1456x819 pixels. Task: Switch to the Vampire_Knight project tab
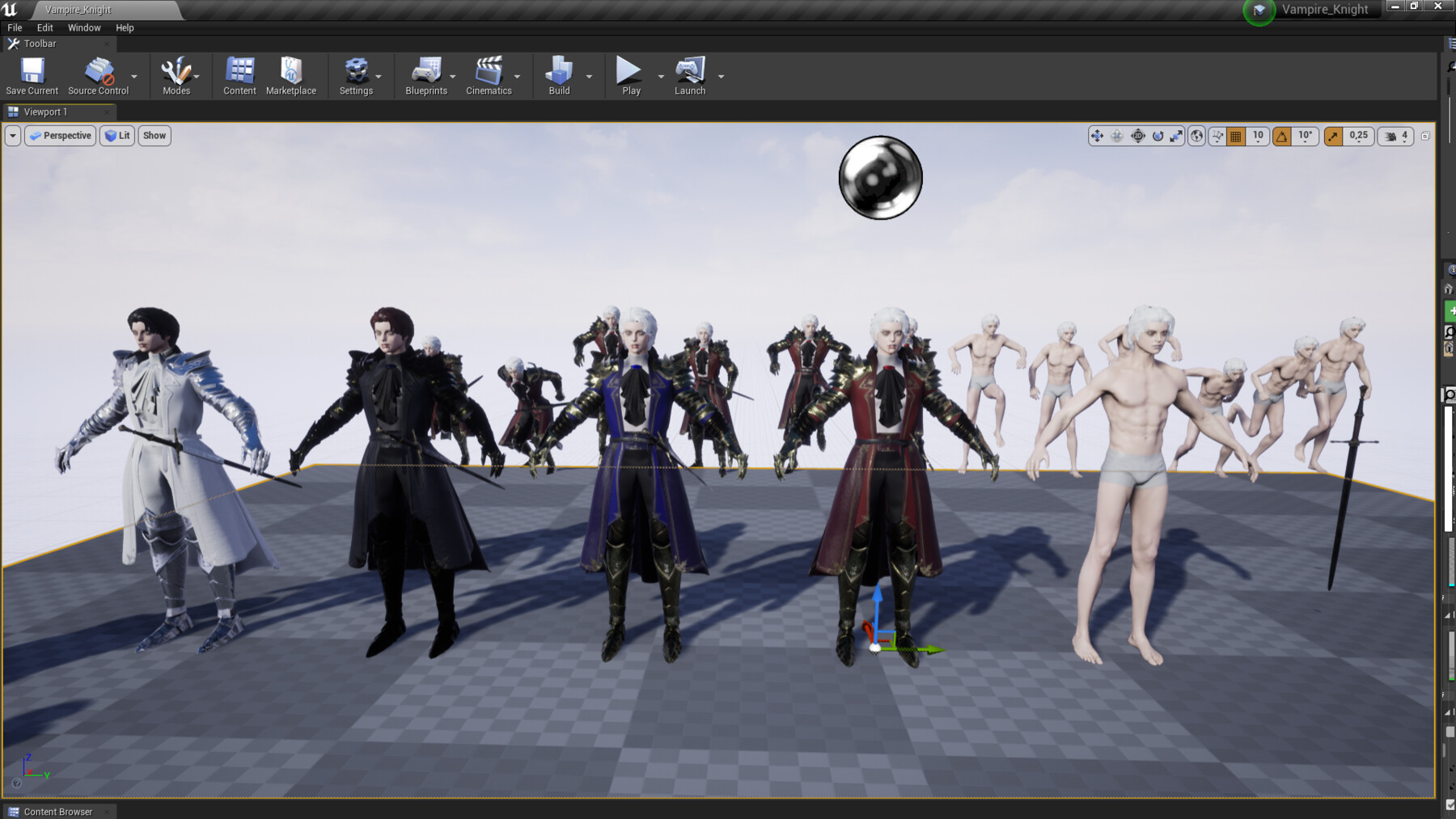point(77,10)
